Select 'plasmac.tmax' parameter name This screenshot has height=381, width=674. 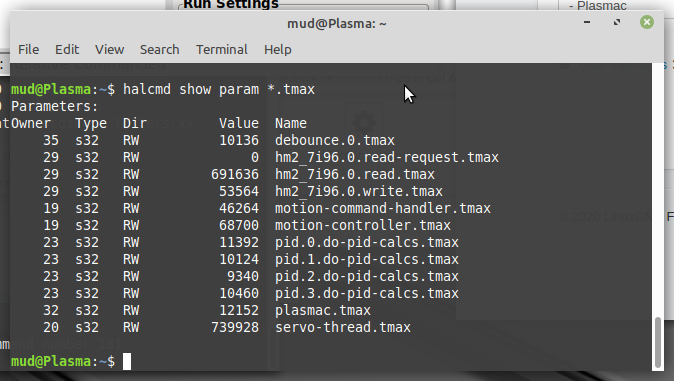(x=323, y=310)
